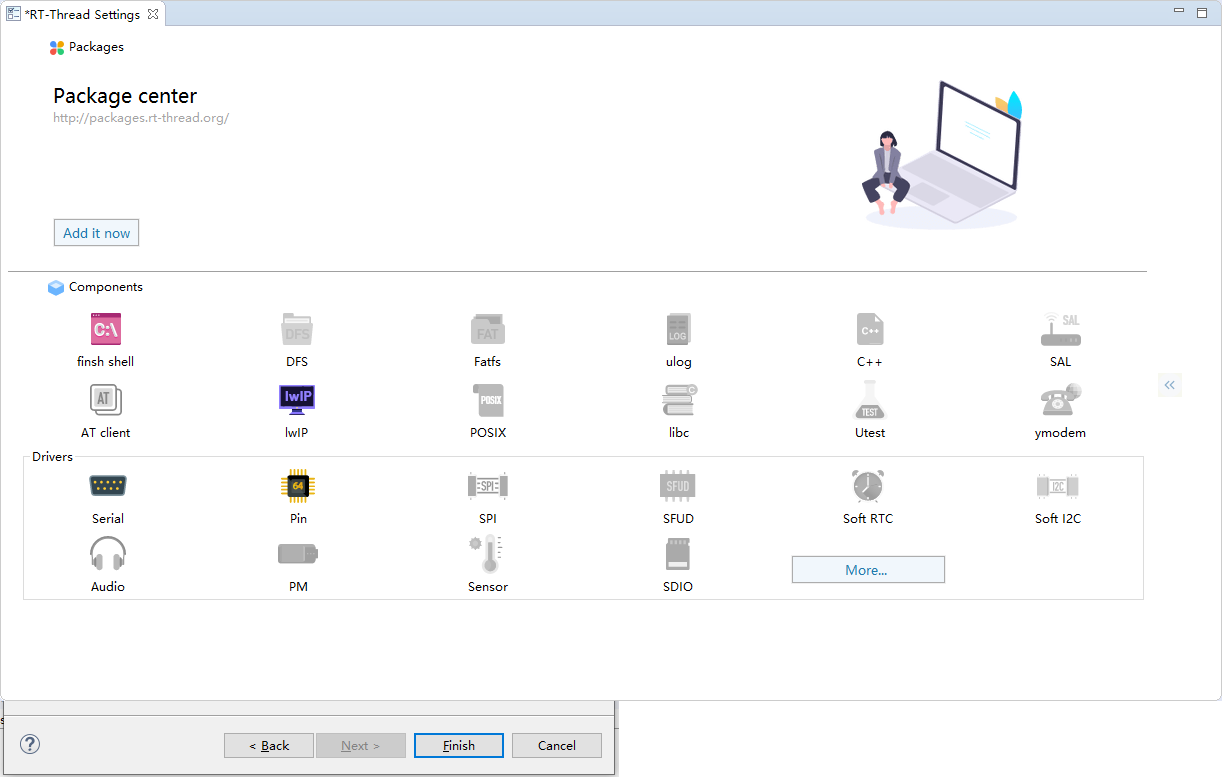Enable the Fatfs component icon
The image size is (1222, 777).
pos(488,329)
